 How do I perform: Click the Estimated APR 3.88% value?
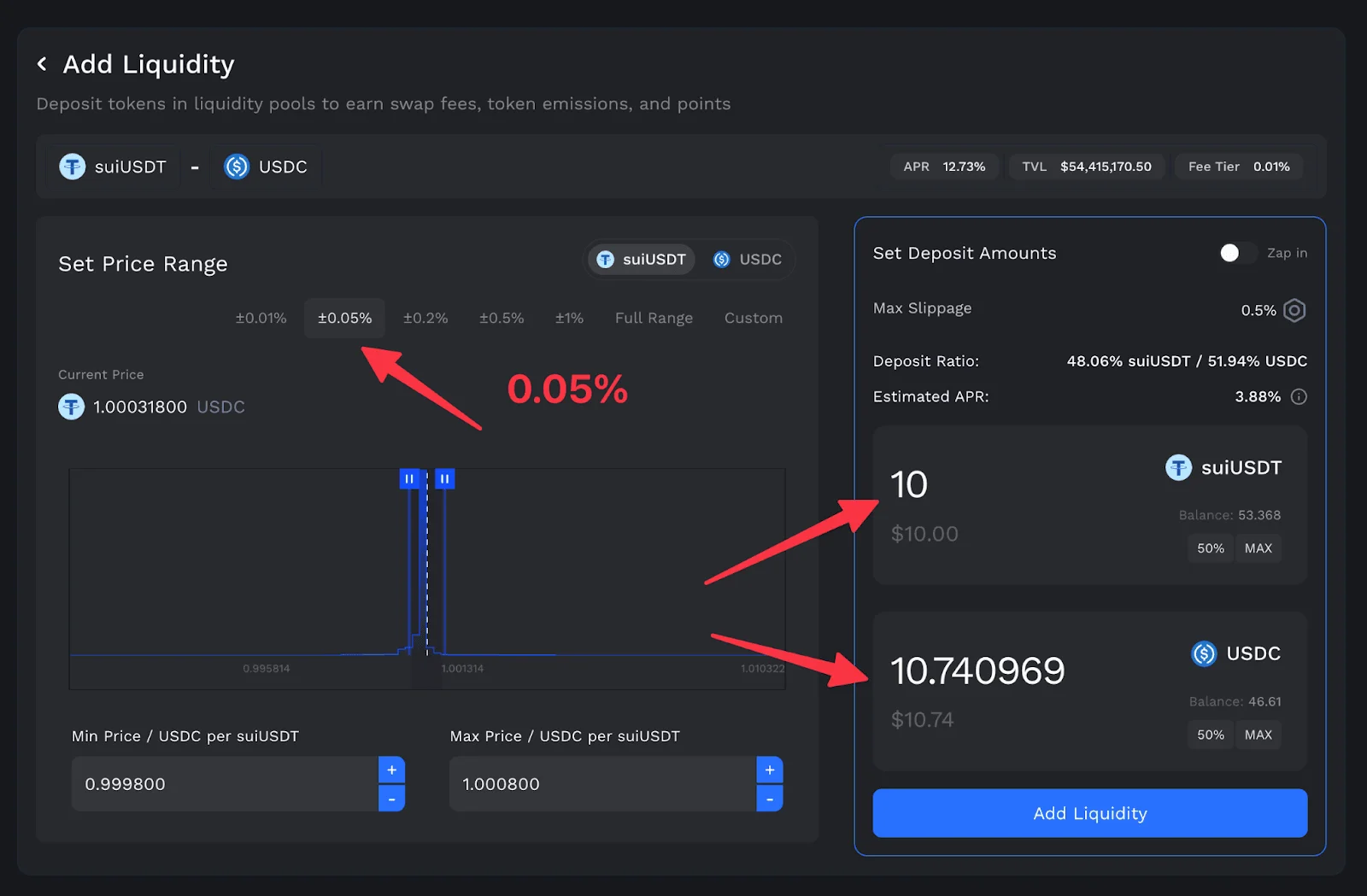pos(1258,396)
